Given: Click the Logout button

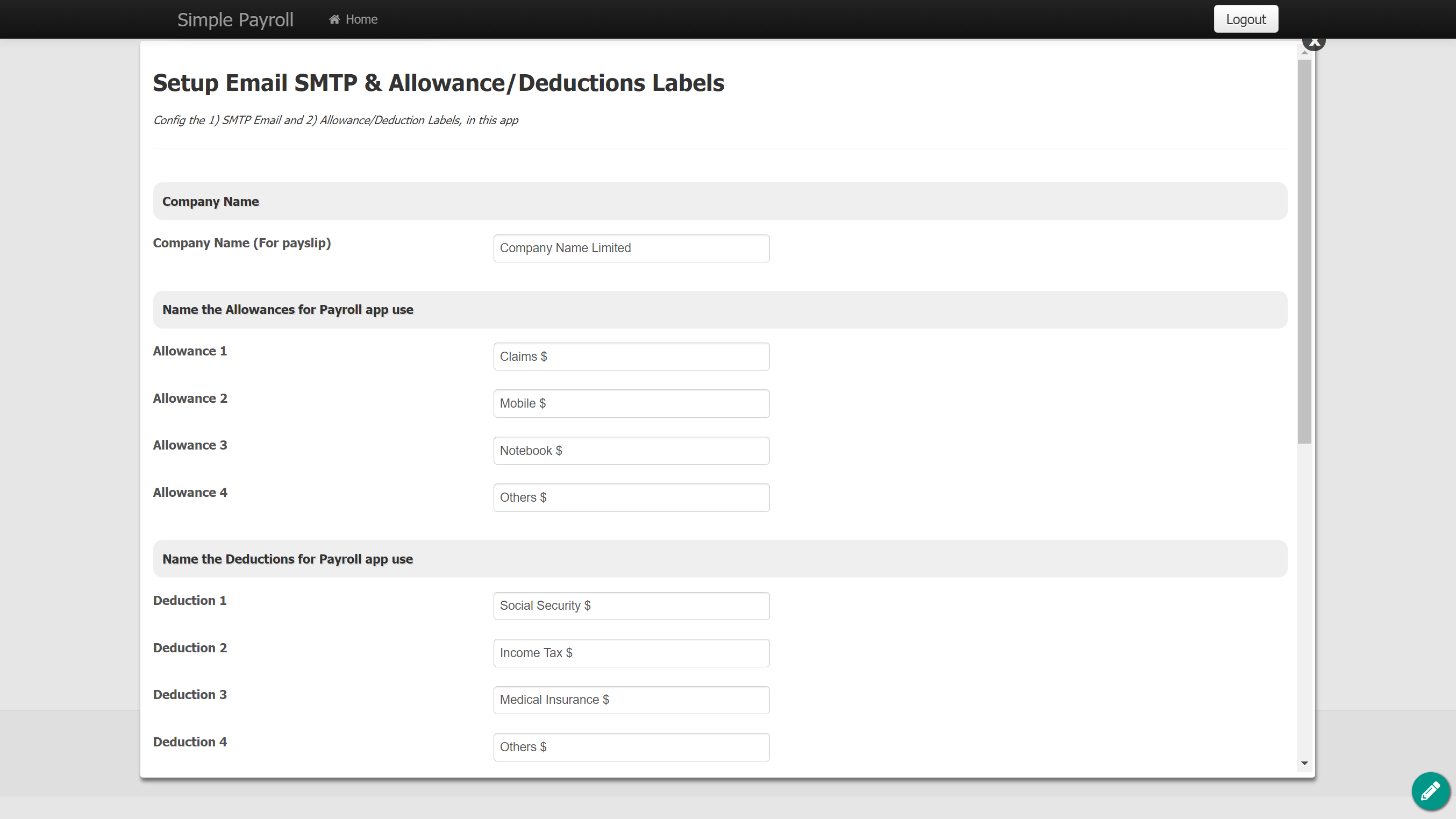Looking at the screenshot, I should [1246, 19].
